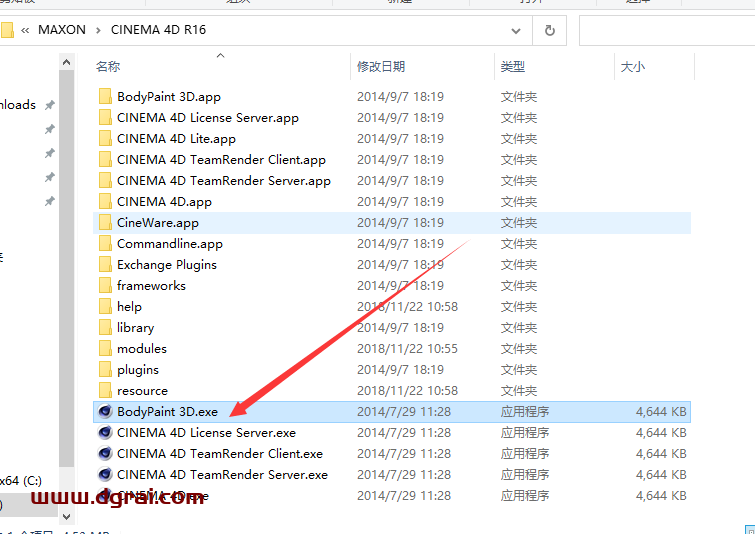Click the CINEMA 4D TeamRender Server.app name

coord(223,181)
